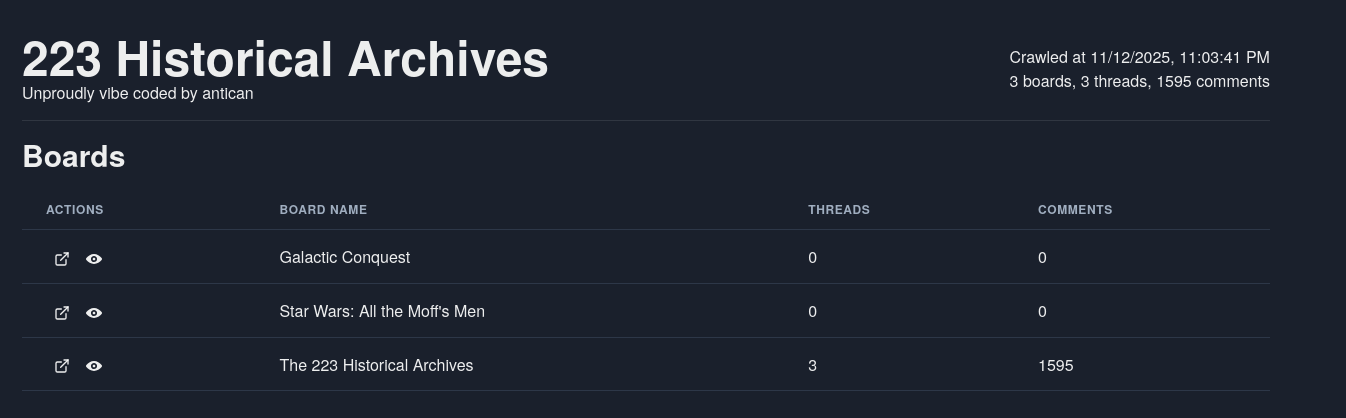Click the Actions column header
1346x418 pixels.
click(75, 210)
